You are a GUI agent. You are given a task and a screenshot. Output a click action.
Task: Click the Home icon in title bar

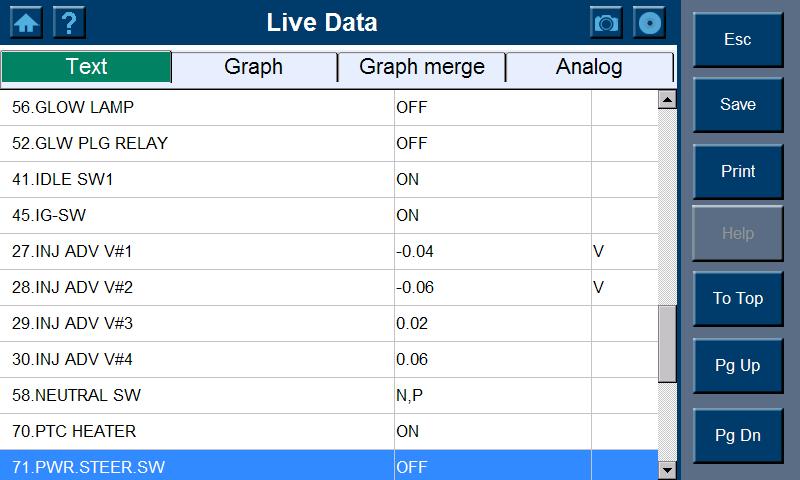click(x=26, y=22)
